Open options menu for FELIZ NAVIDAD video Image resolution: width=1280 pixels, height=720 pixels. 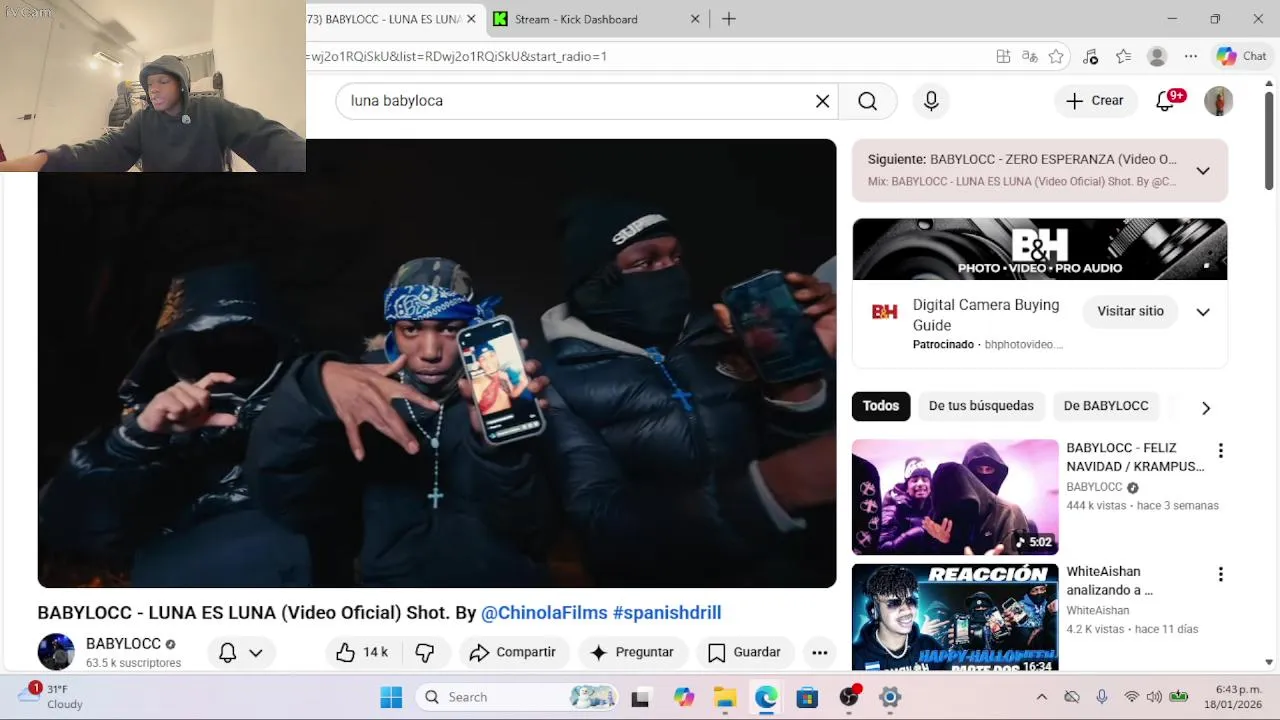(x=1220, y=451)
